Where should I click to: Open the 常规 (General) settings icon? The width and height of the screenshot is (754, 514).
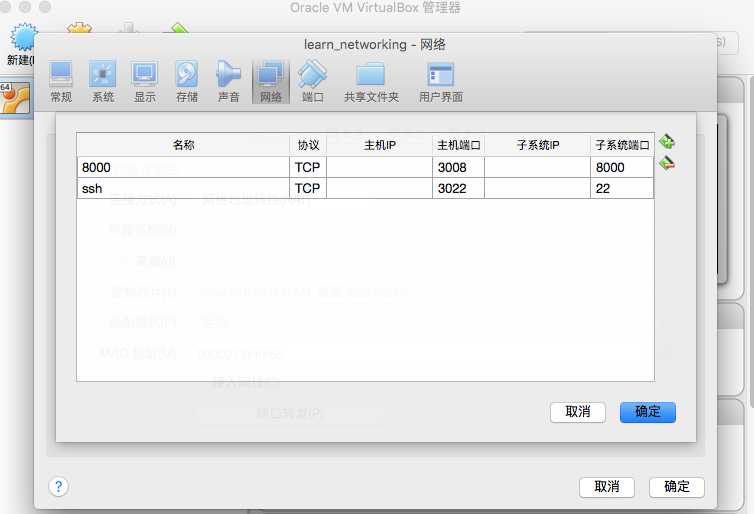click(x=61, y=82)
